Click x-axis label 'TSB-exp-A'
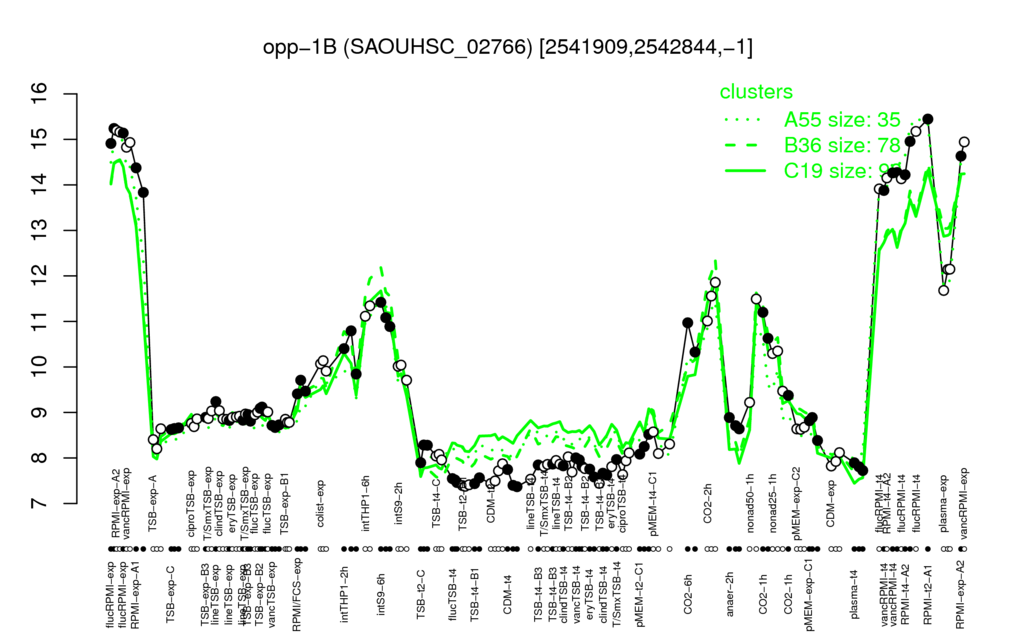1024x640 pixels. (153, 501)
